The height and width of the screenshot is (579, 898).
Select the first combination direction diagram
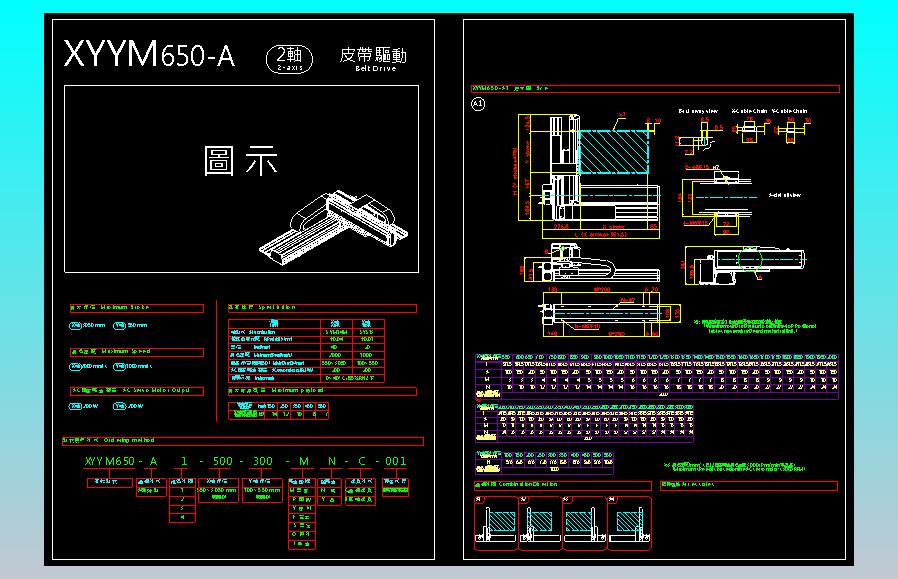coord(496,523)
